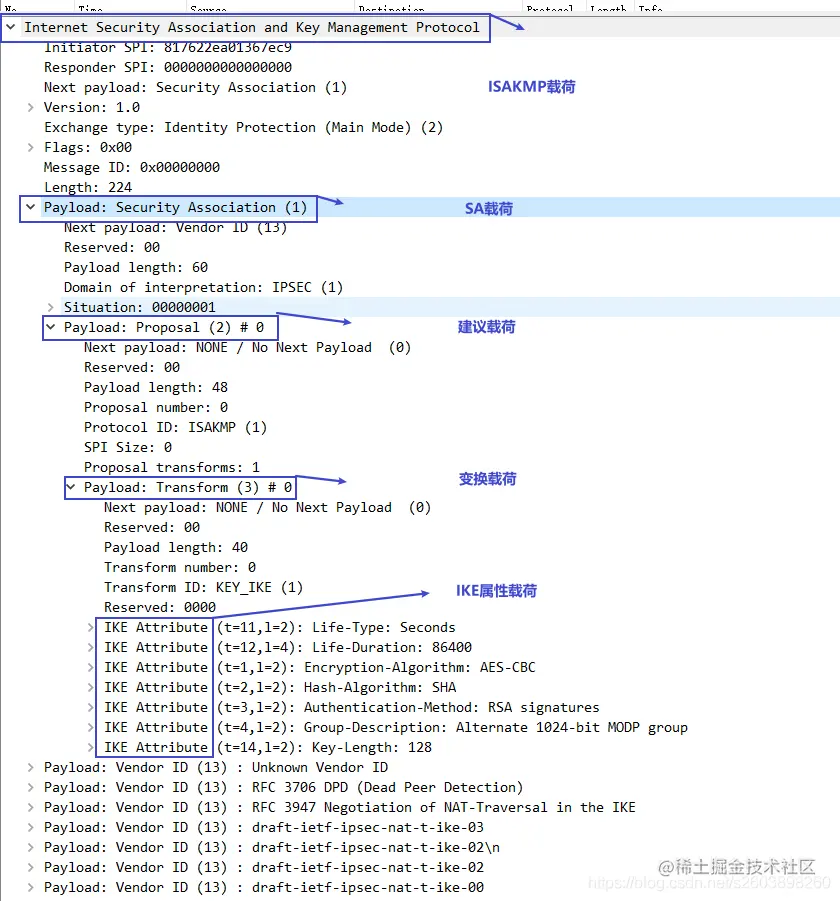The width and height of the screenshot is (840, 901).
Task: Select the SPI Size: 0 row
Action: click(128, 447)
